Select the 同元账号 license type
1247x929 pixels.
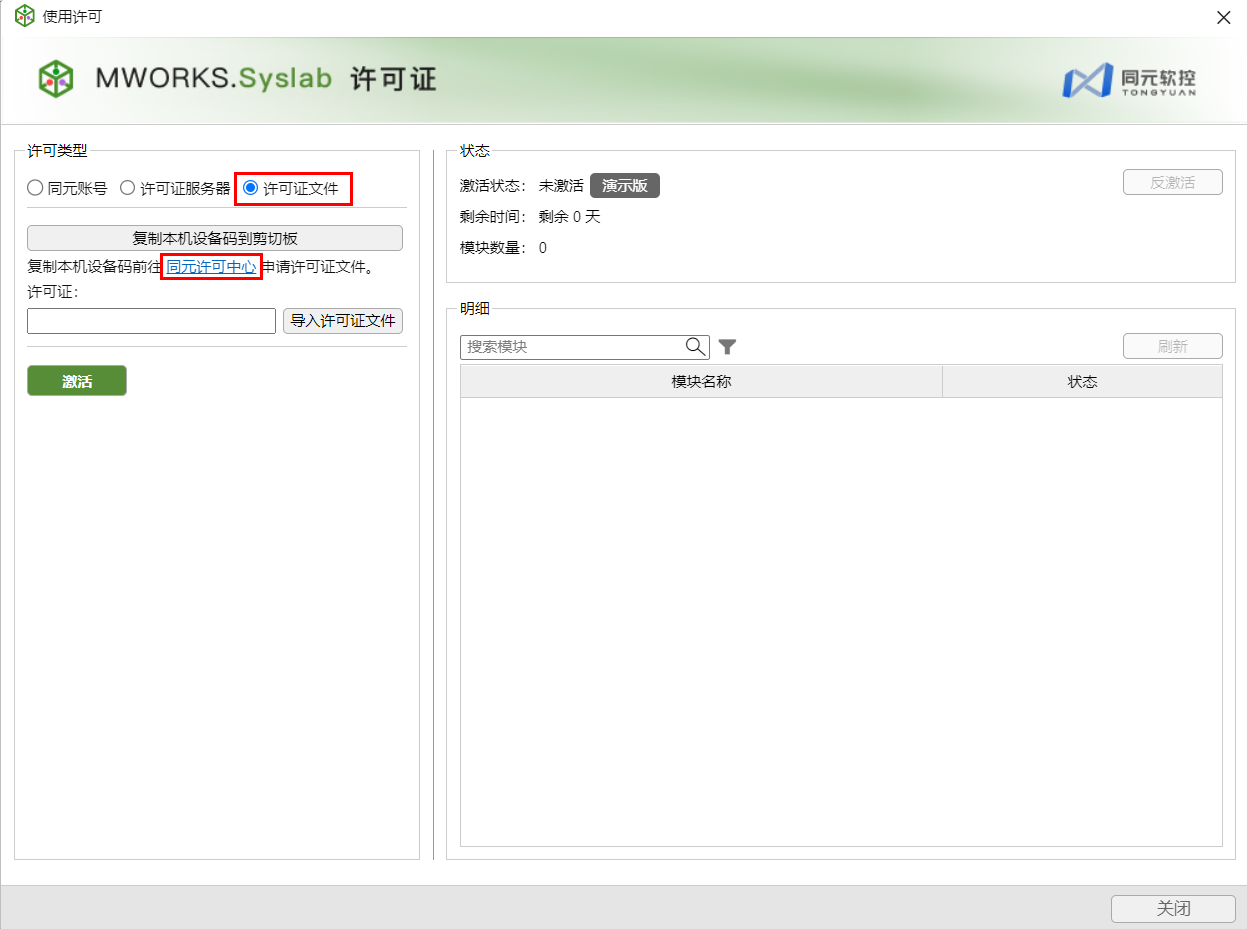click(x=36, y=188)
